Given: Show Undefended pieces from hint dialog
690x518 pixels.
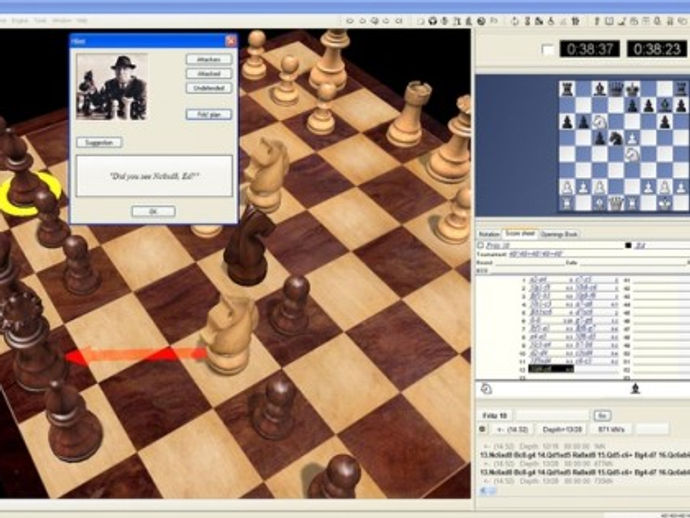Looking at the screenshot, I should (x=209, y=88).
